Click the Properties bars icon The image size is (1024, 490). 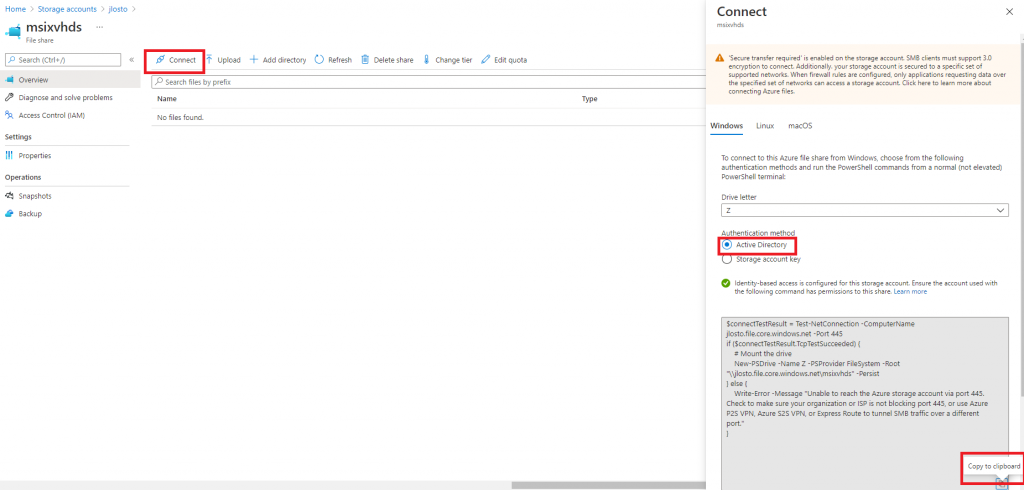(x=9, y=155)
